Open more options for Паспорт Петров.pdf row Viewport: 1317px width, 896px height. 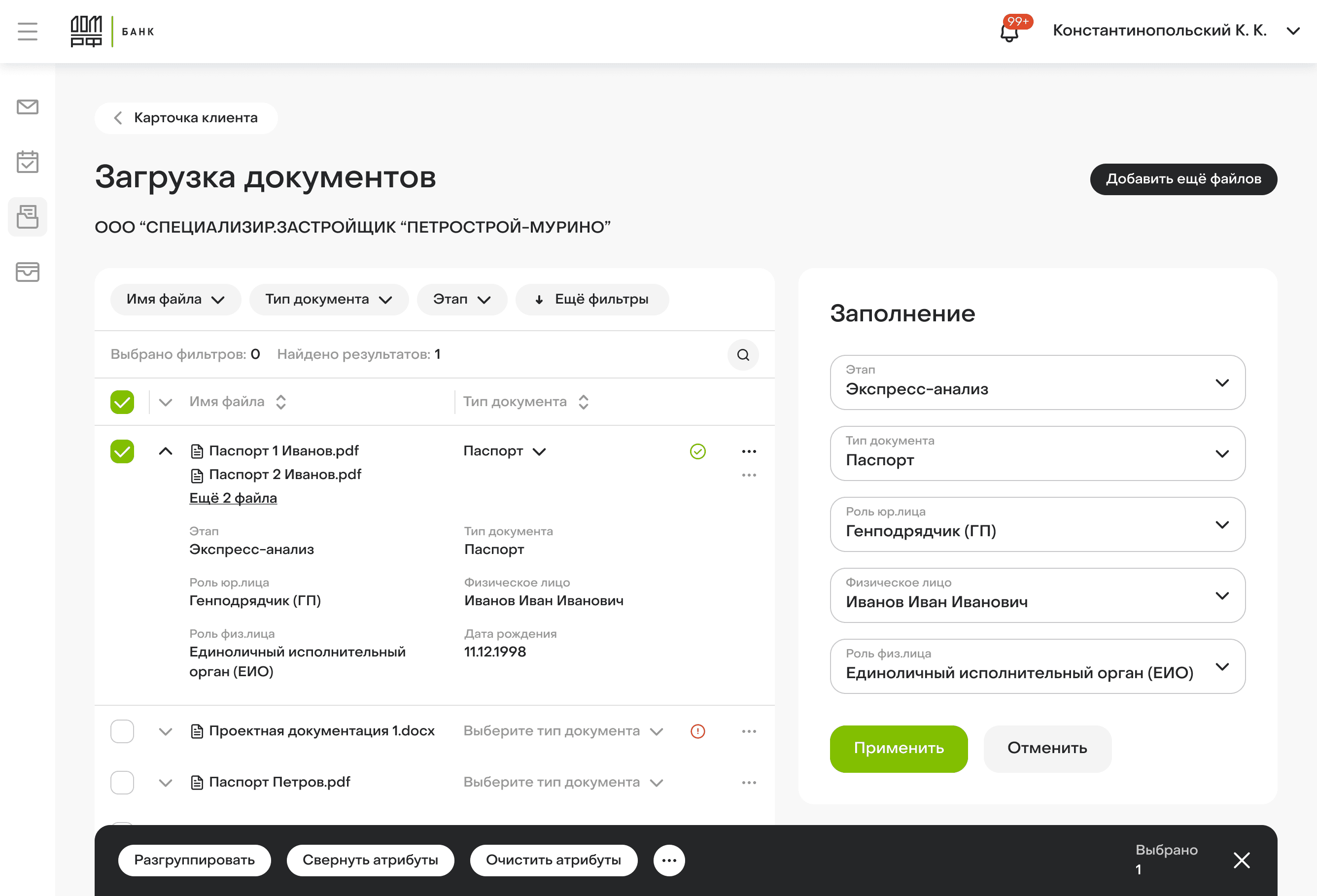pos(749,783)
